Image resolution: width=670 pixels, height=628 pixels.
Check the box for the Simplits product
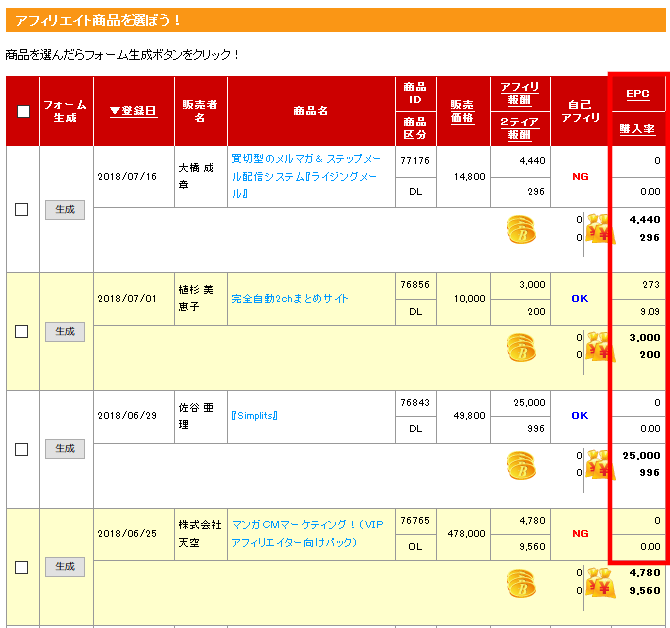[x=21, y=449]
